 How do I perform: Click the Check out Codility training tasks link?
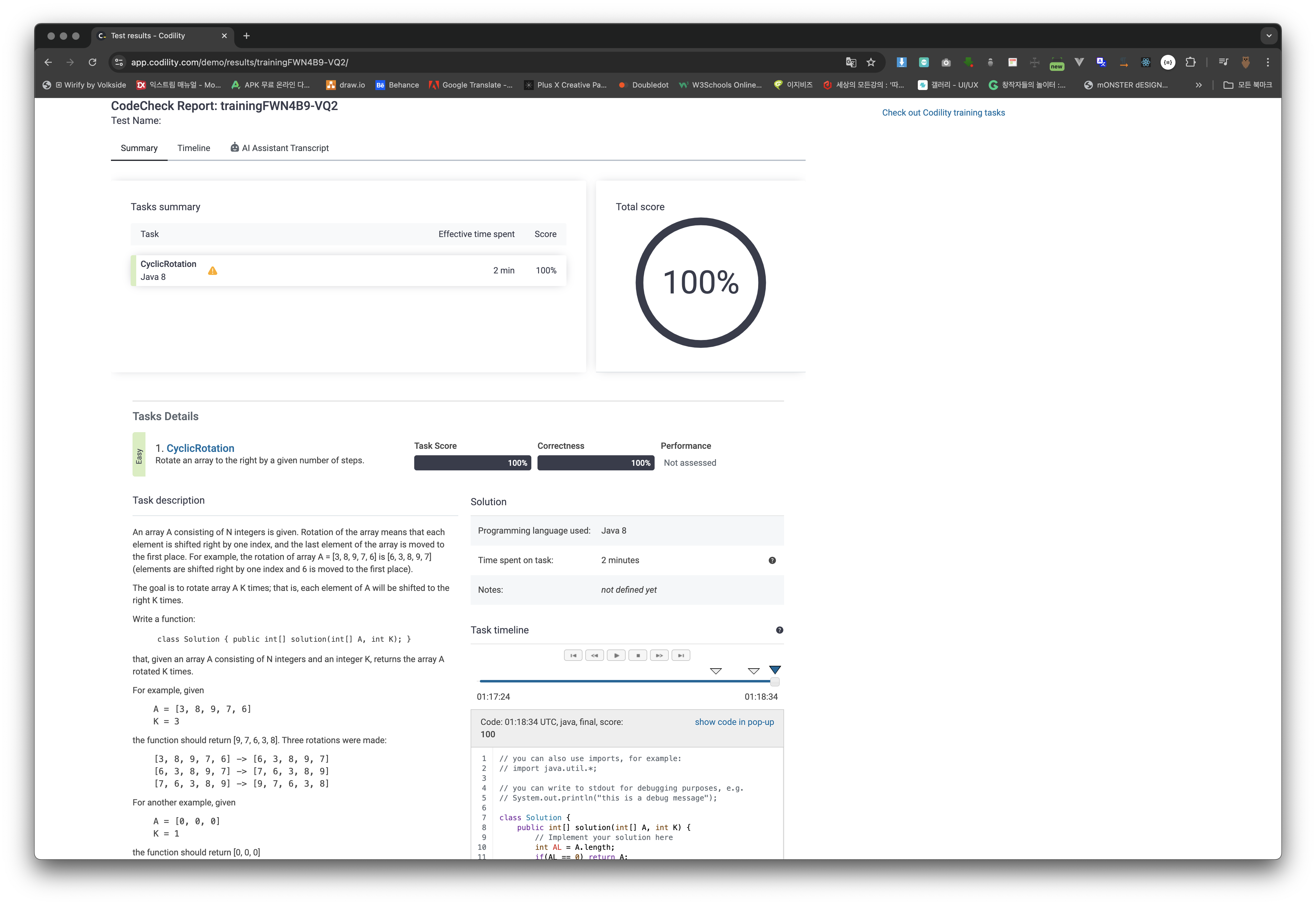click(x=943, y=113)
